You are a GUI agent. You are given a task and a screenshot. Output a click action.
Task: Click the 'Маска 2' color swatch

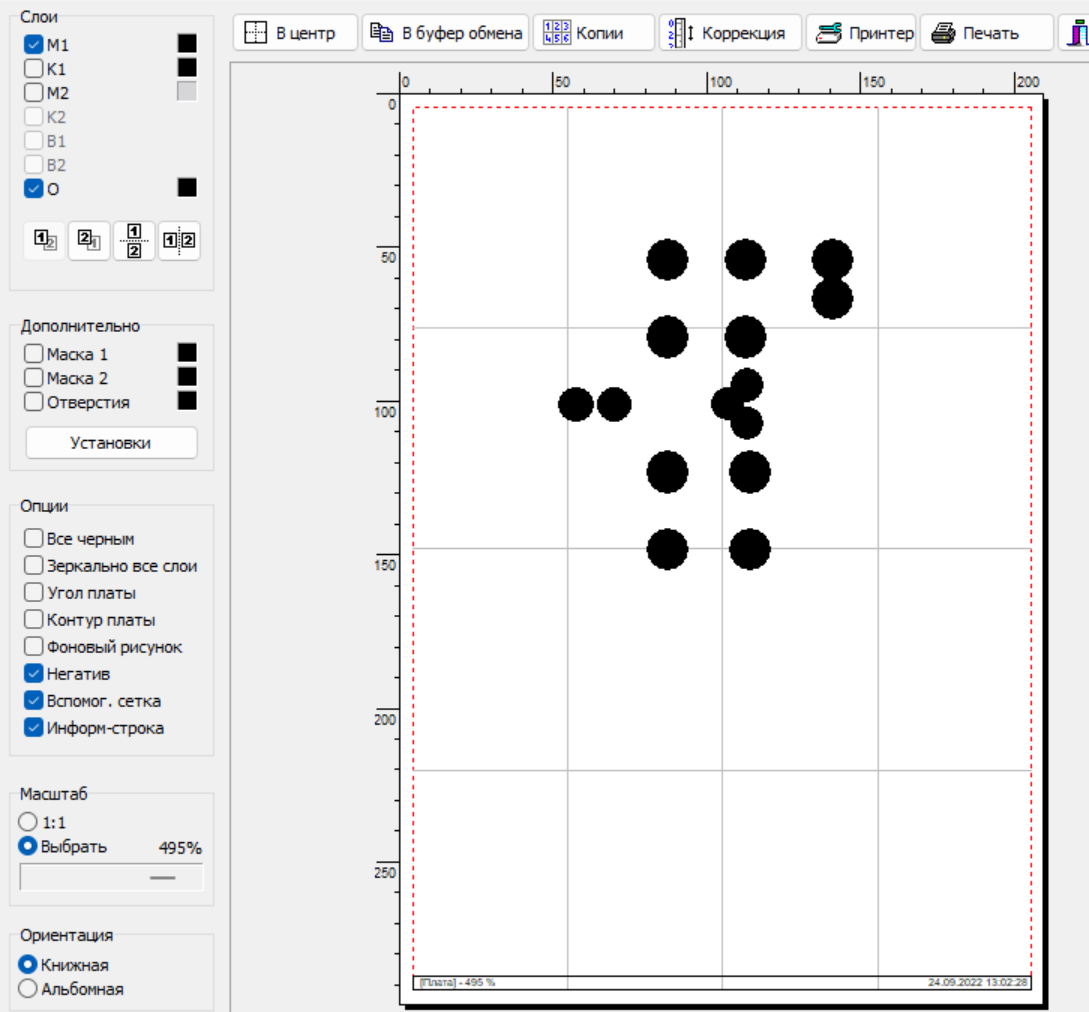[x=187, y=376]
